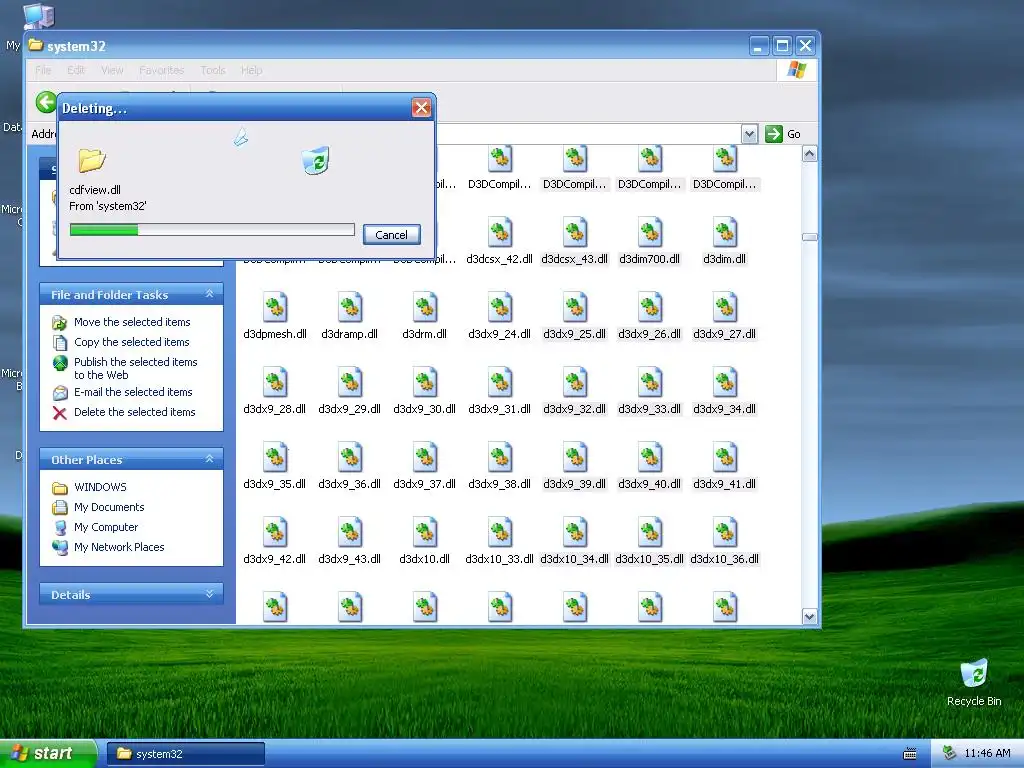1024x768 pixels.
Task: Click the d3dx9_36.dll file name
Action: click(x=349, y=485)
